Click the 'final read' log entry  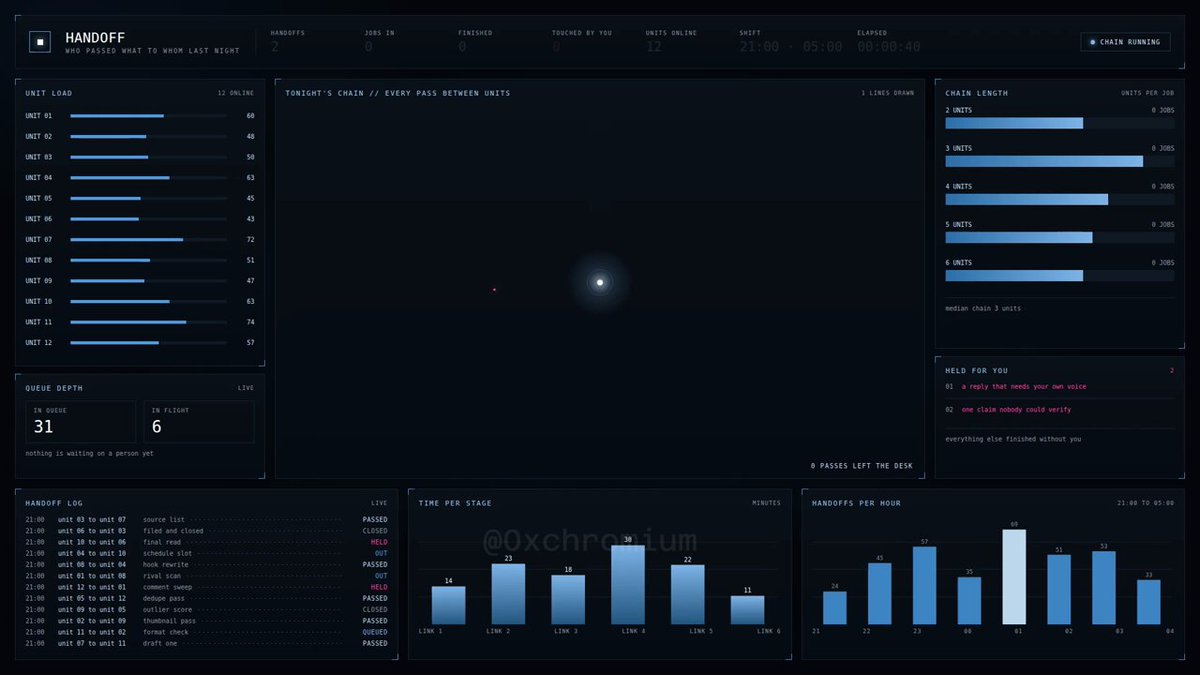point(207,542)
